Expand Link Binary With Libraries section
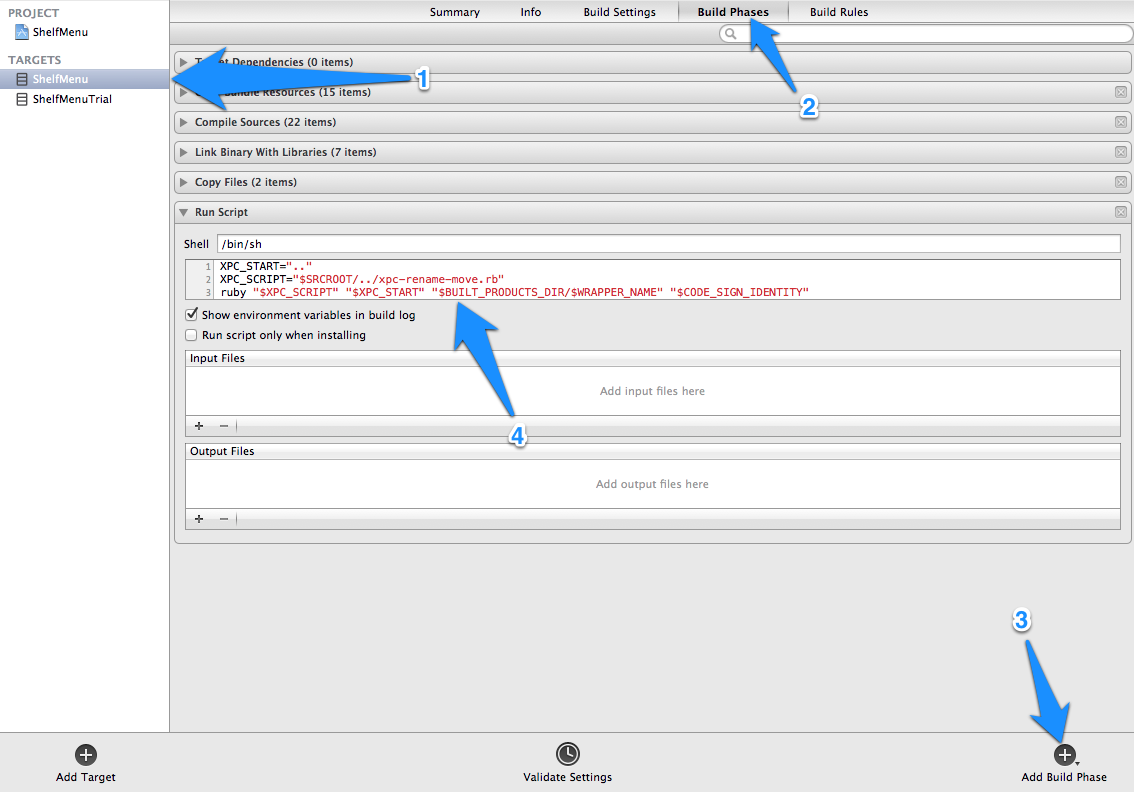Screen dimensions: 1134x792 pos(184,152)
